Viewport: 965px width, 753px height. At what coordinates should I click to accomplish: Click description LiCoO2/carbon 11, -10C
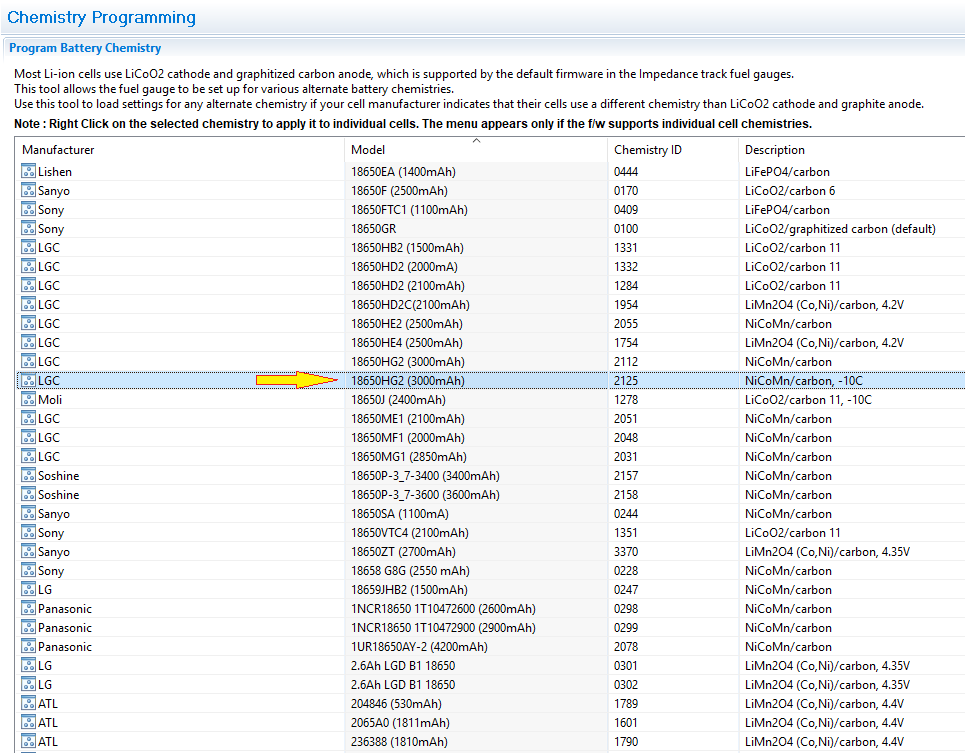(808, 400)
